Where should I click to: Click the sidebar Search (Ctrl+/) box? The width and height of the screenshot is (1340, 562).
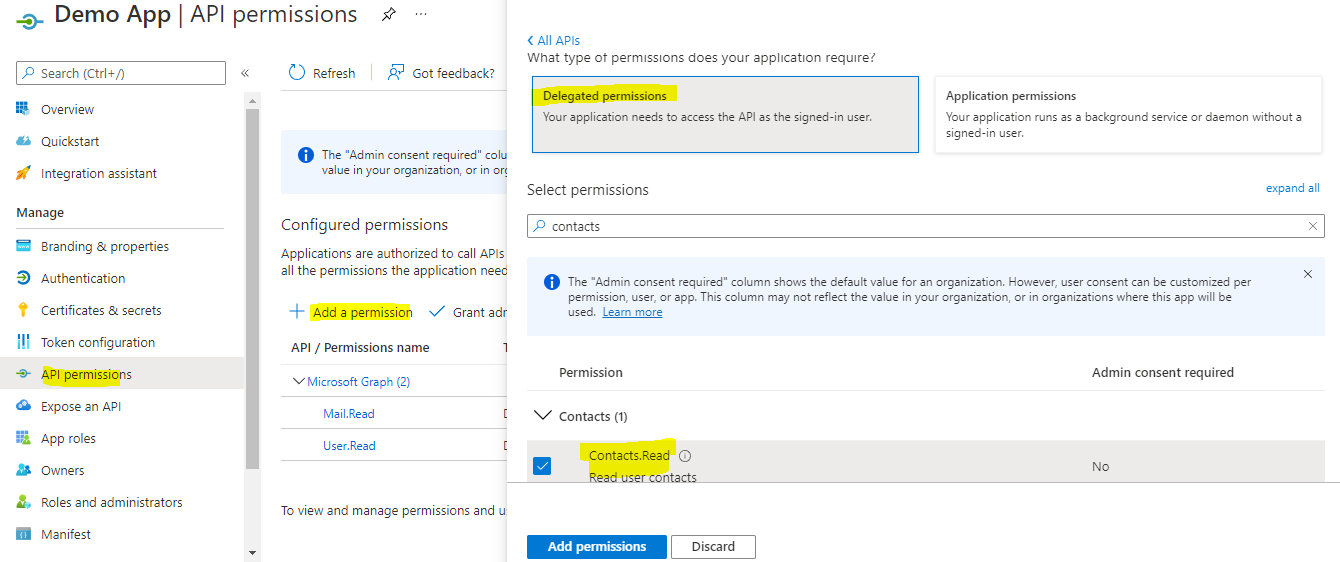click(x=121, y=73)
